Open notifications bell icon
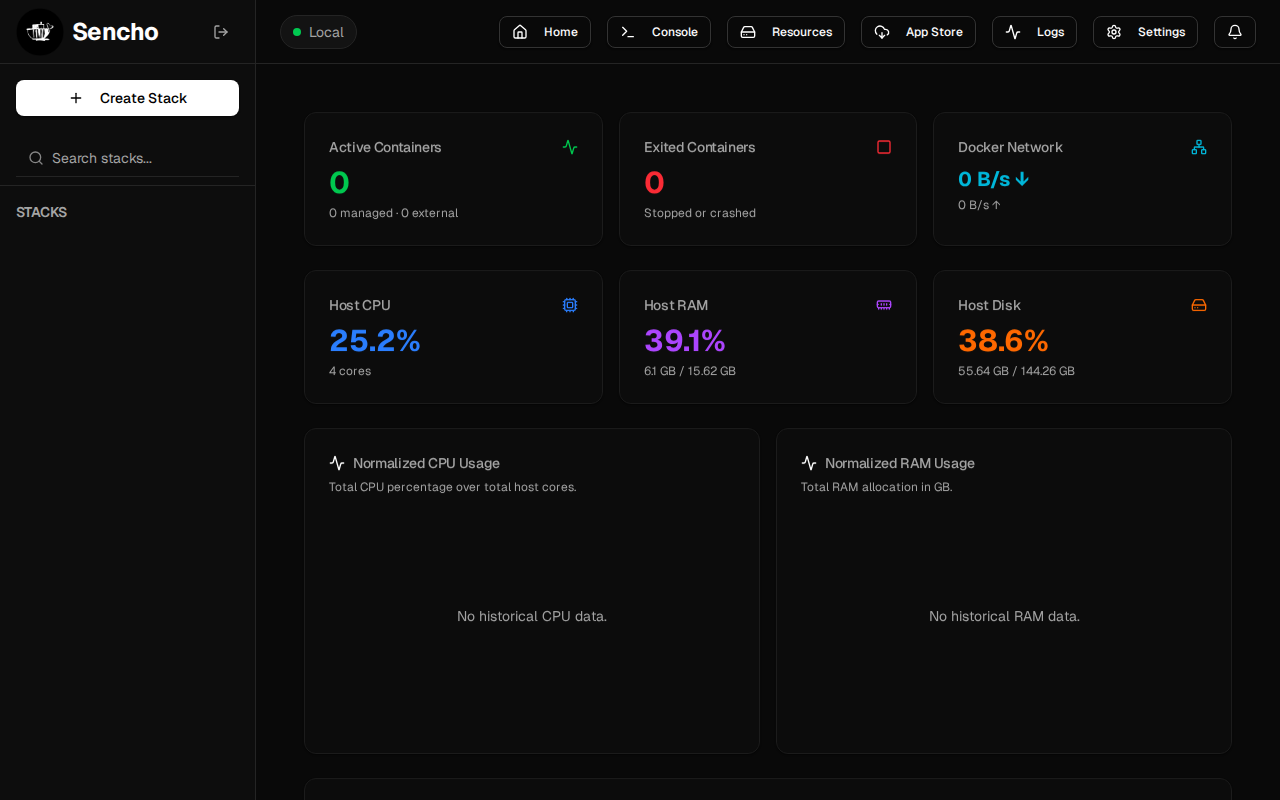1280x800 pixels. [1235, 32]
